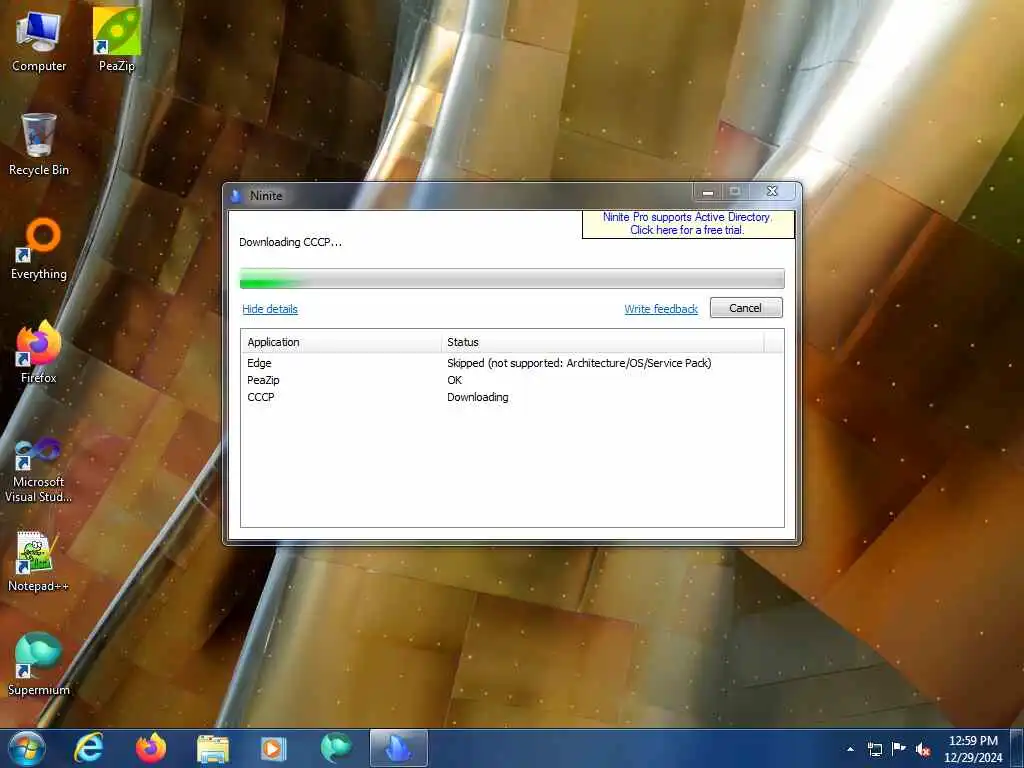Image resolution: width=1024 pixels, height=768 pixels.
Task: Open the Windows Start menu
Action: [x=27, y=748]
